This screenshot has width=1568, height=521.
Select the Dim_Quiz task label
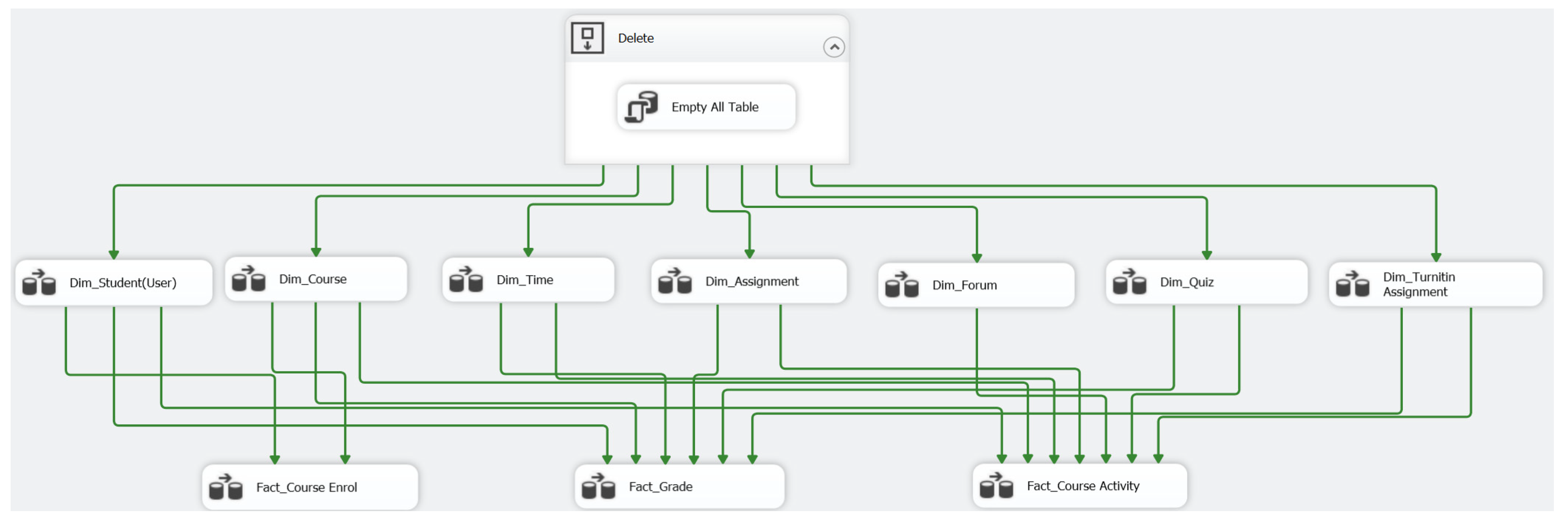click(1186, 282)
